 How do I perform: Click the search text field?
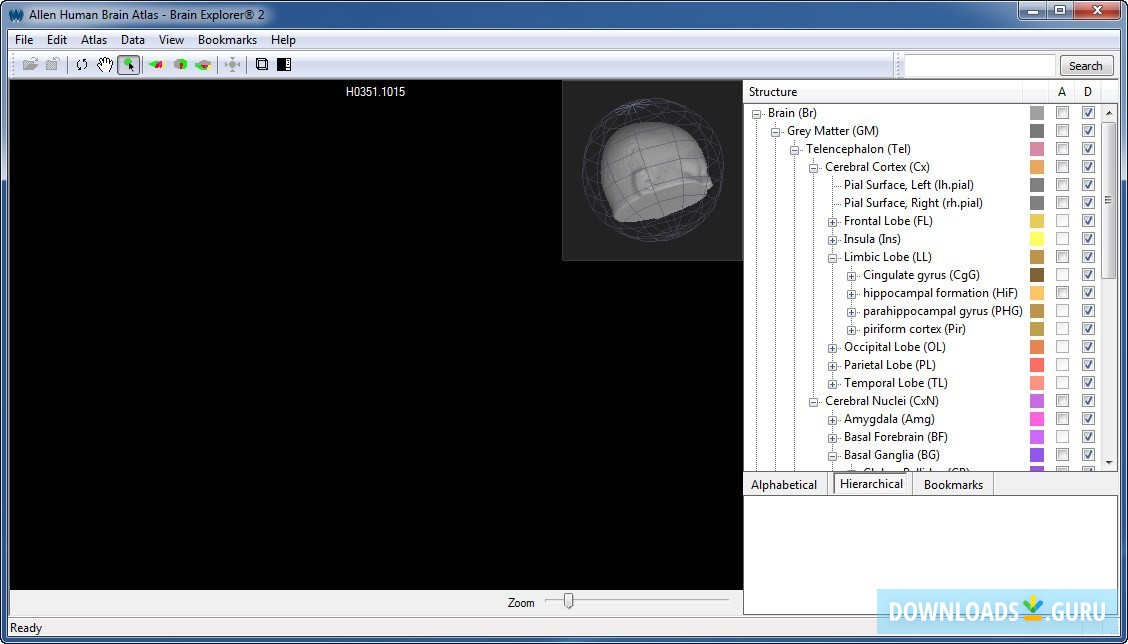[x=978, y=66]
